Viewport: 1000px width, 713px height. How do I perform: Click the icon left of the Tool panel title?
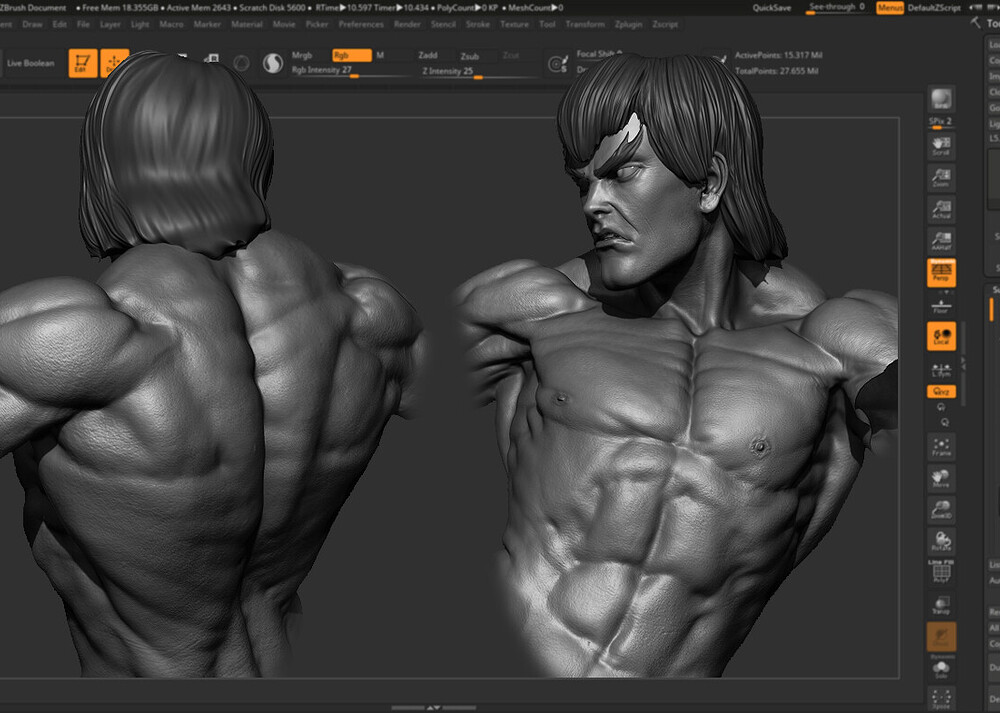point(975,23)
